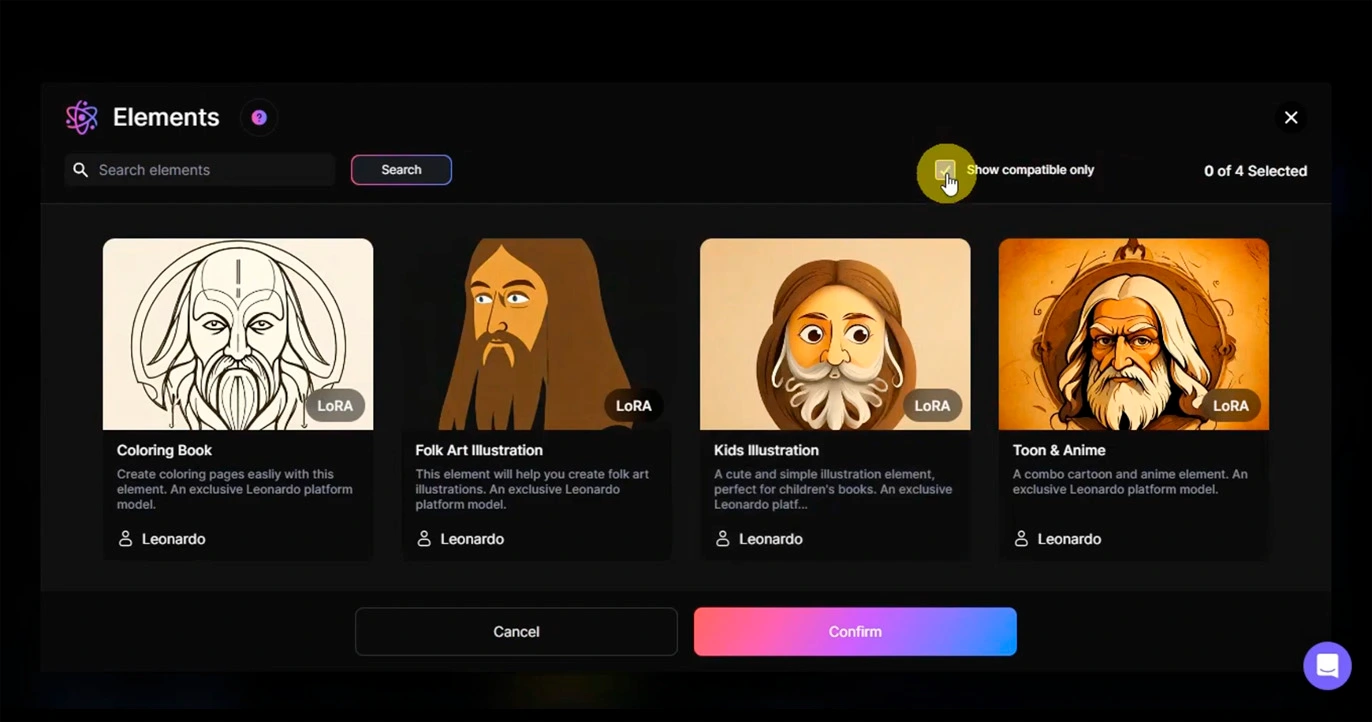Click the Coloring Book description text

(x=235, y=490)
